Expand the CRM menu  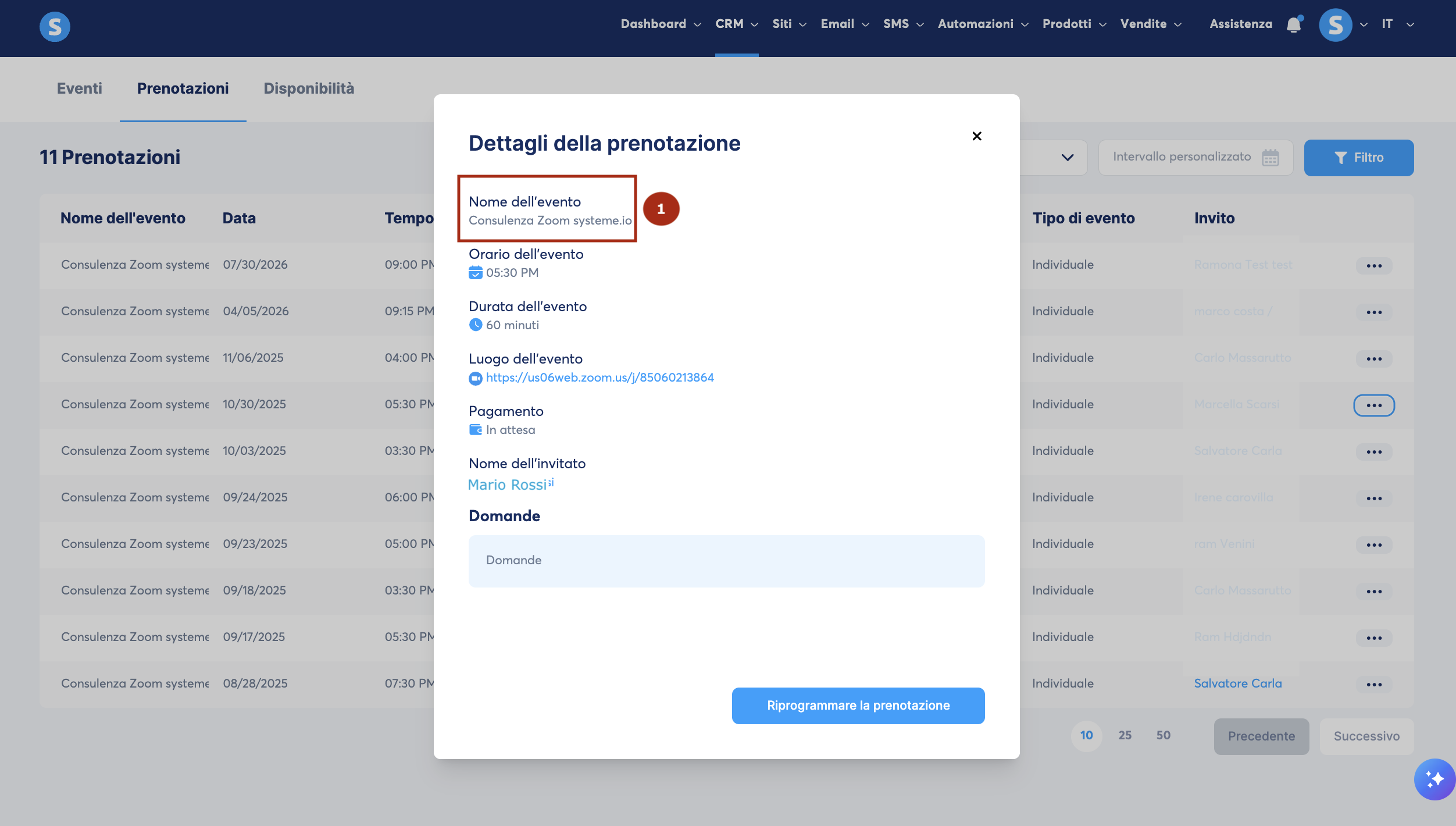[737, 24]
